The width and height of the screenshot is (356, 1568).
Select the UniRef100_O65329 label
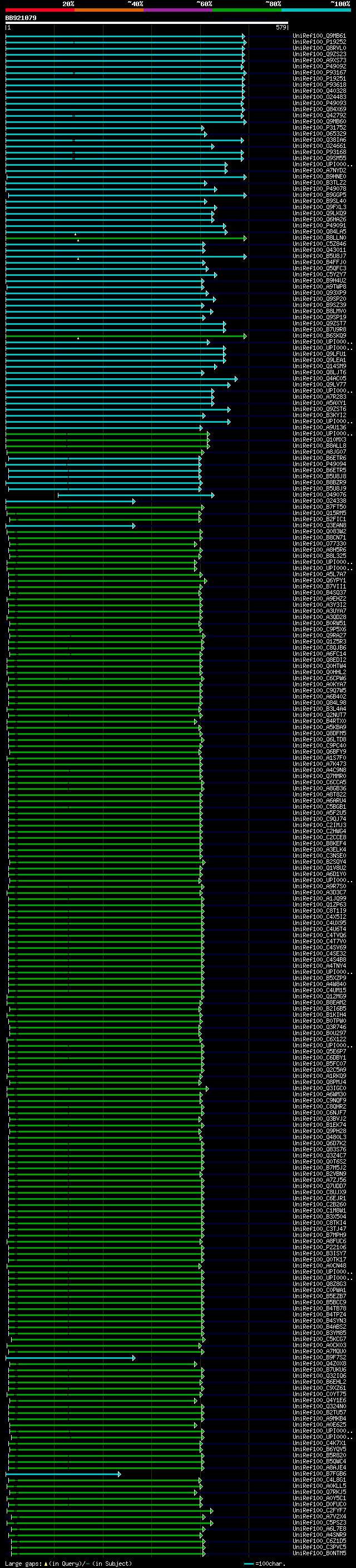point(319,134)
